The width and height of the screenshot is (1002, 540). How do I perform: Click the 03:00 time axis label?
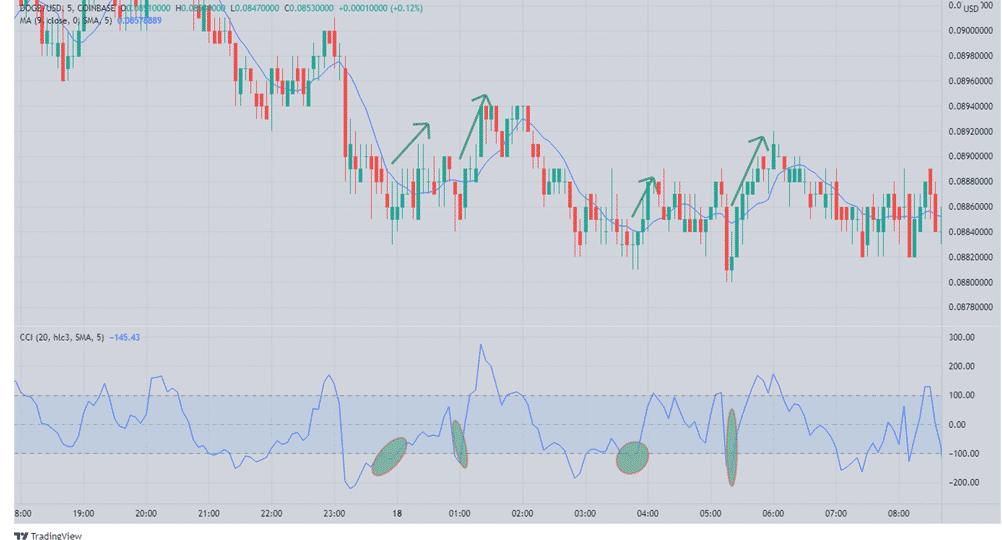585,514
